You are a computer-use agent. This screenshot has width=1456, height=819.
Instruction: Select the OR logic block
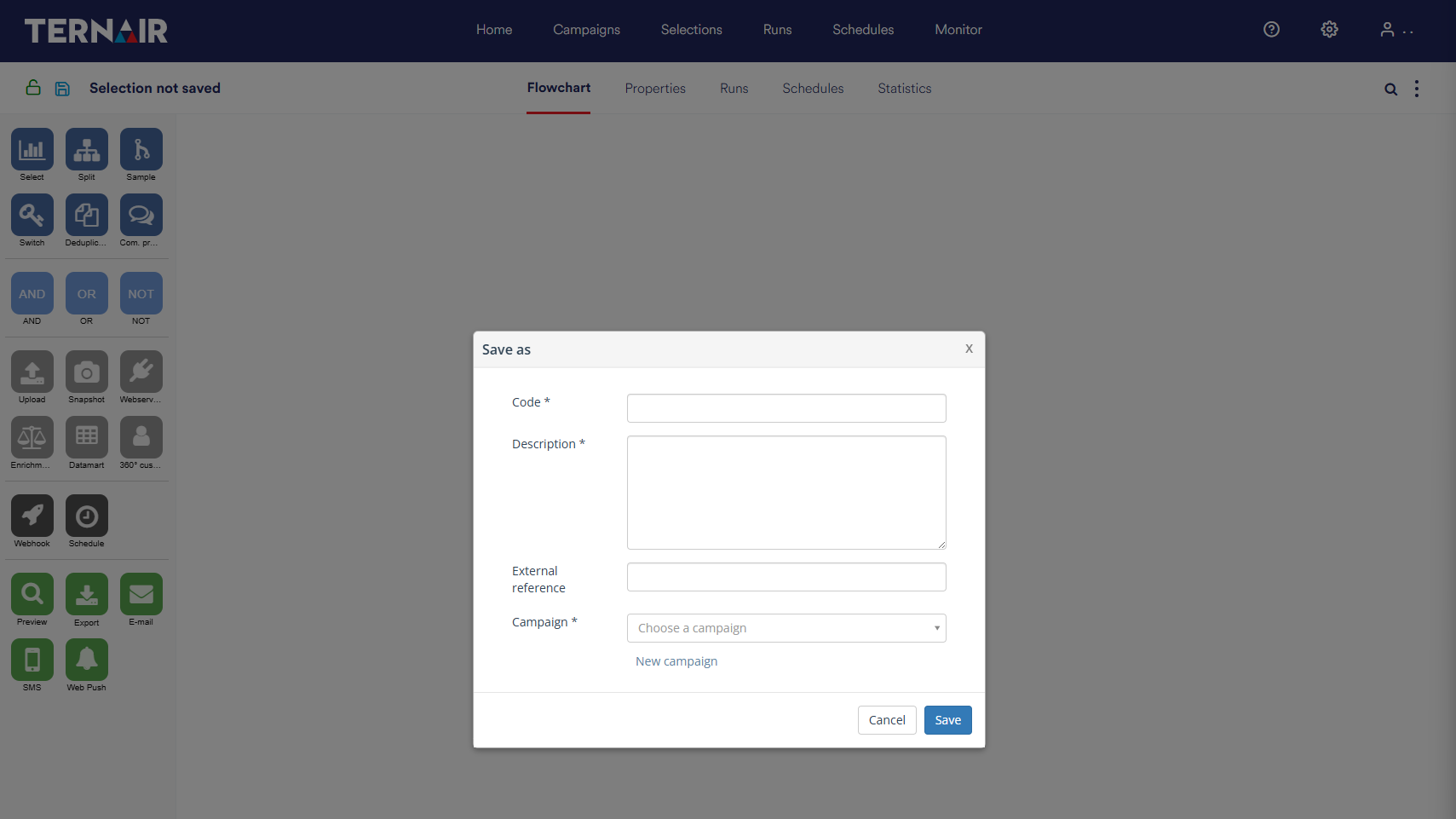tap(87, 293)
